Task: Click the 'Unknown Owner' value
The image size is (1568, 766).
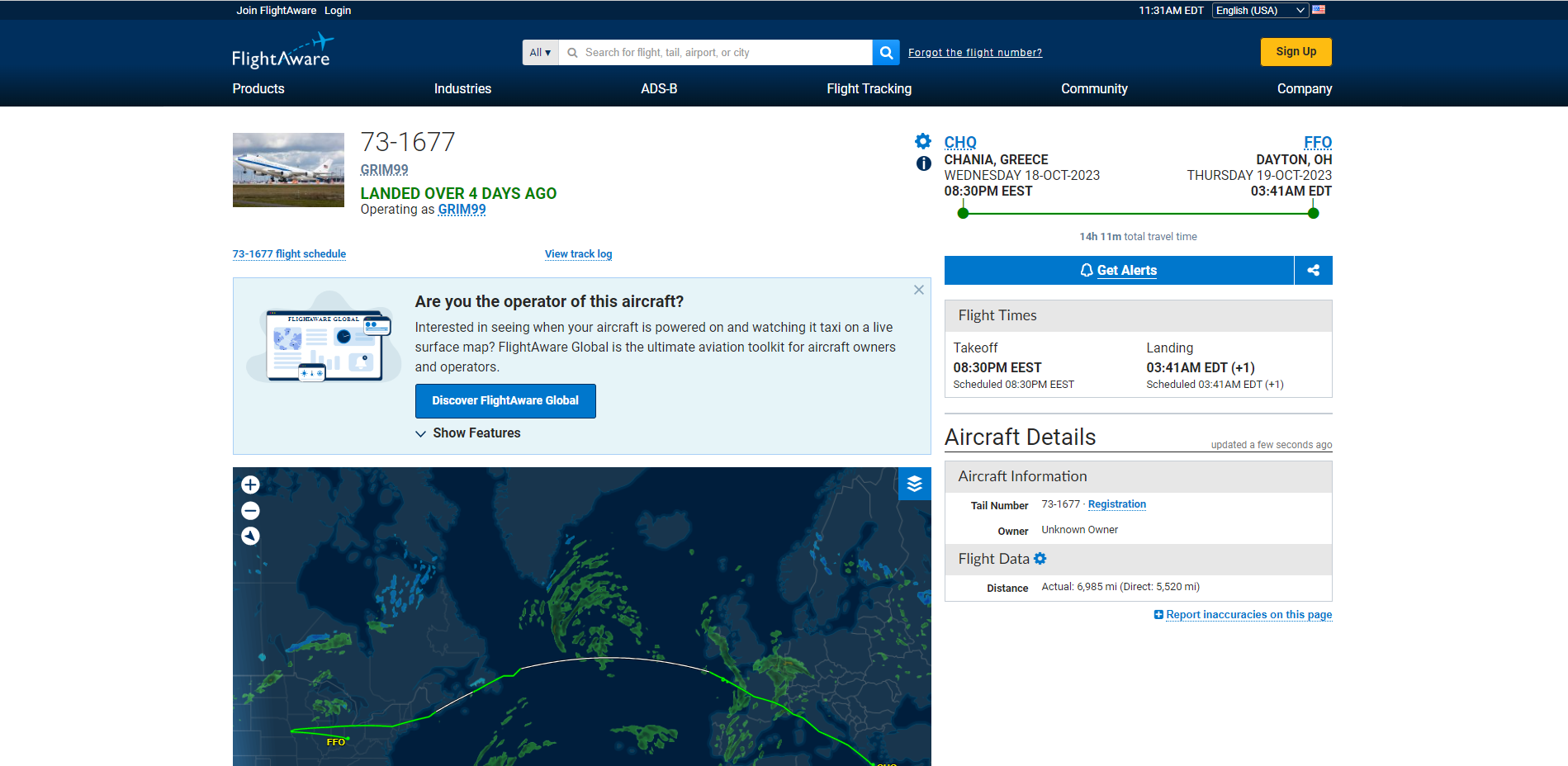Action: pos(1079,530)
